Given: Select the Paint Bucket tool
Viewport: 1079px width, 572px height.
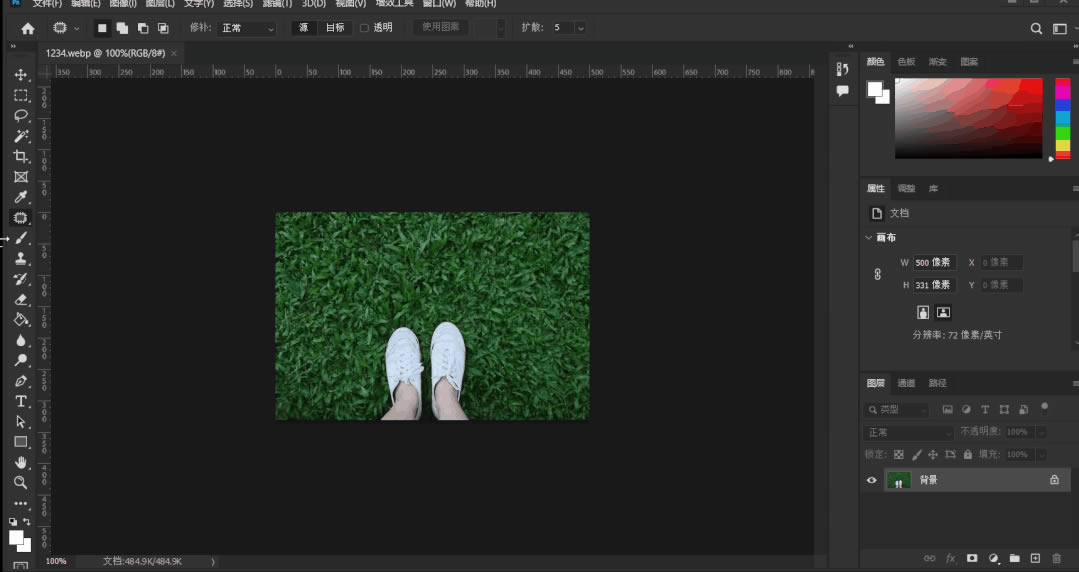Looking at the screenshot, I should tap(21, 319).
